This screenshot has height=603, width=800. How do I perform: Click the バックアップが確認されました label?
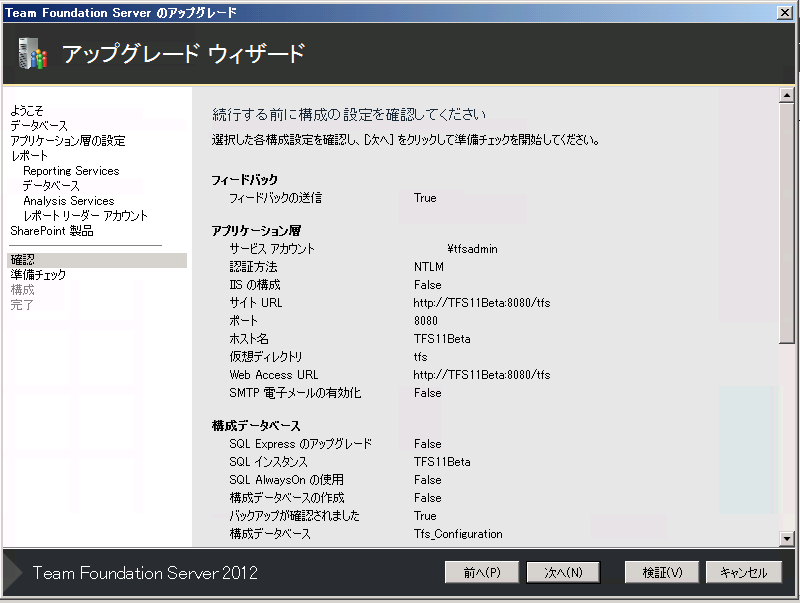(294, 516)
